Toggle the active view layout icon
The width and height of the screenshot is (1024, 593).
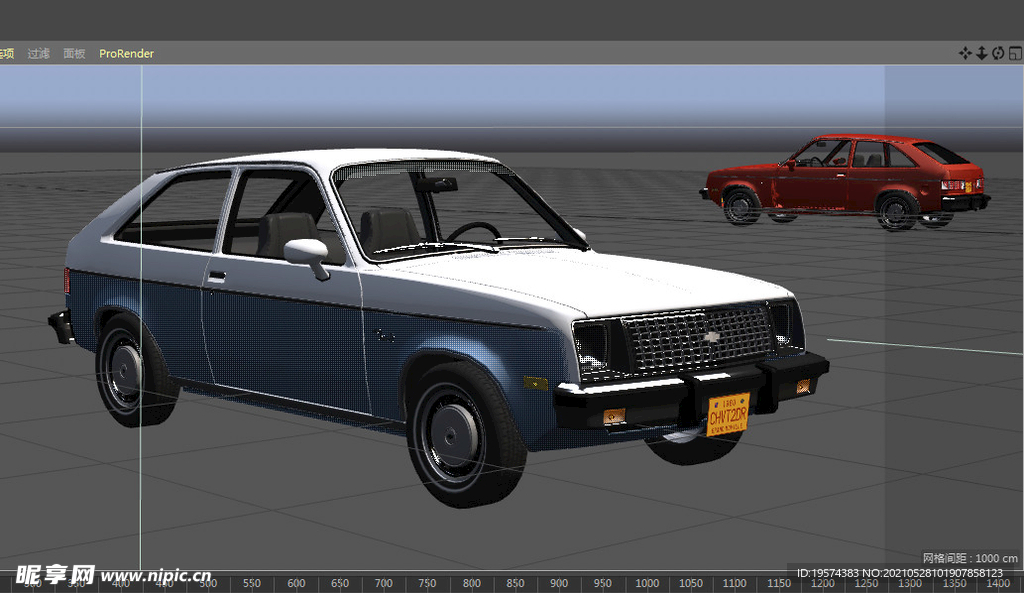click(1013, 53)
